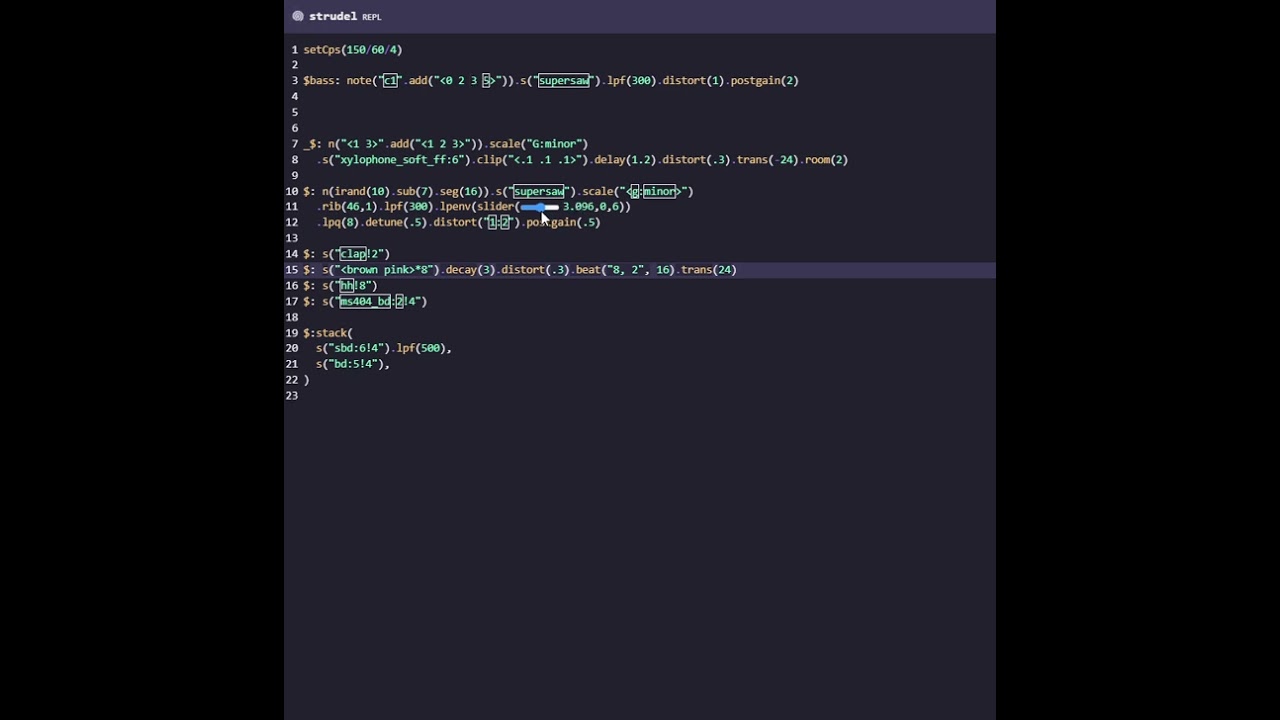Click ".scale("G:minor")" on line 7
Image resolution: width=1280 pixels, height=720 pixels.
[x=536, y=144]
